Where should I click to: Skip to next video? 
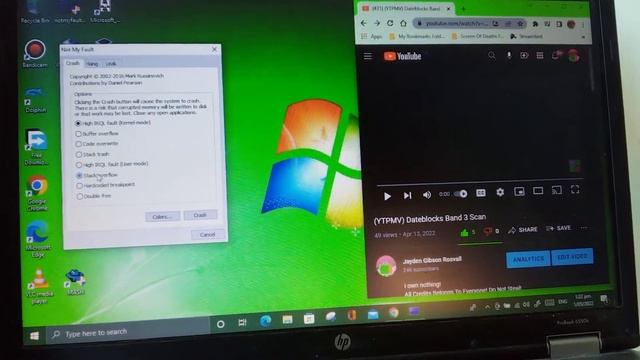[407, 196]
